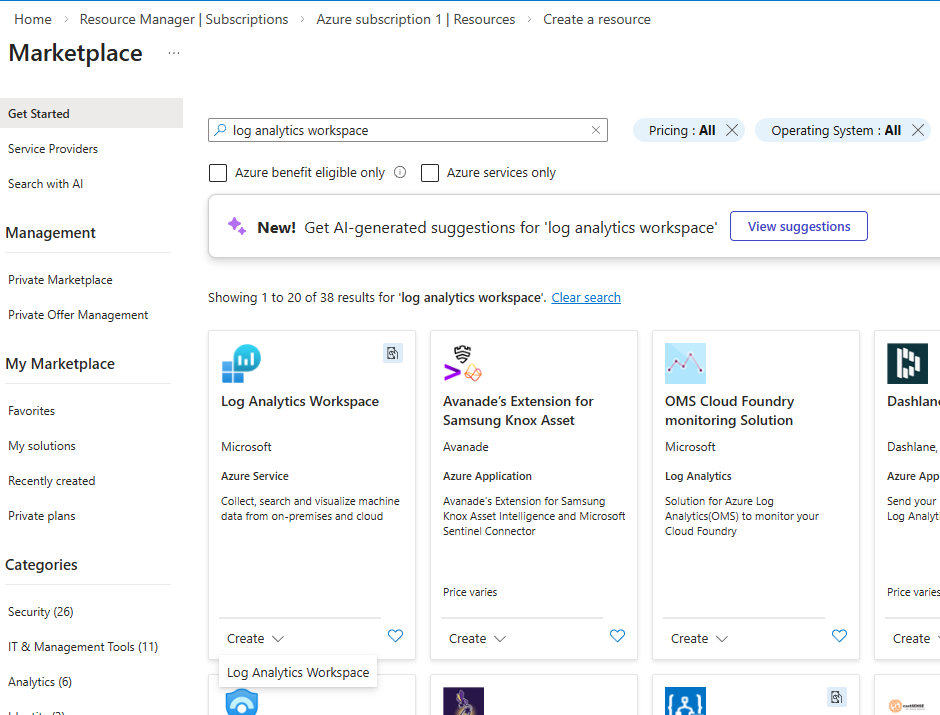This screenshot has height=715, width=940.
Task: Favorite the OMS Cloud Foundry solution heart
Action: point(839,636)
